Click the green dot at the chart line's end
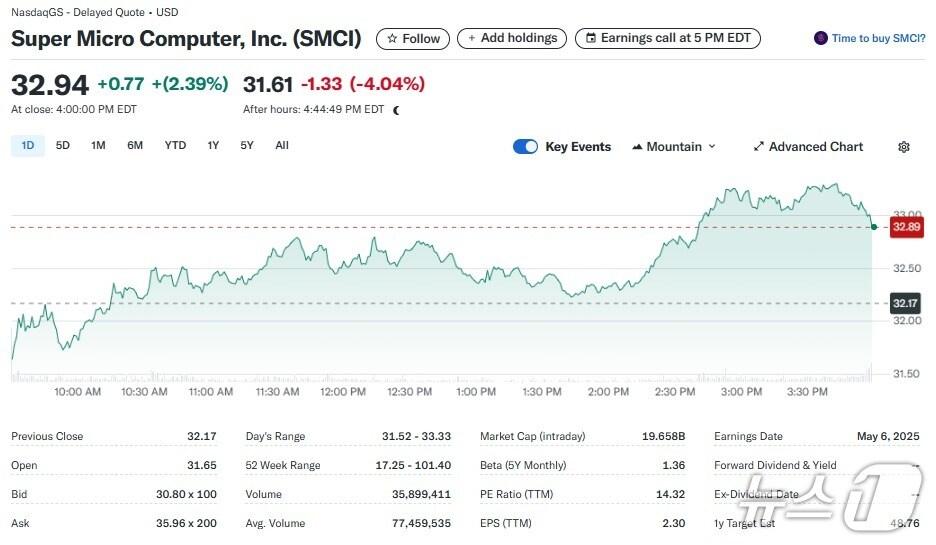 point(874,227)
